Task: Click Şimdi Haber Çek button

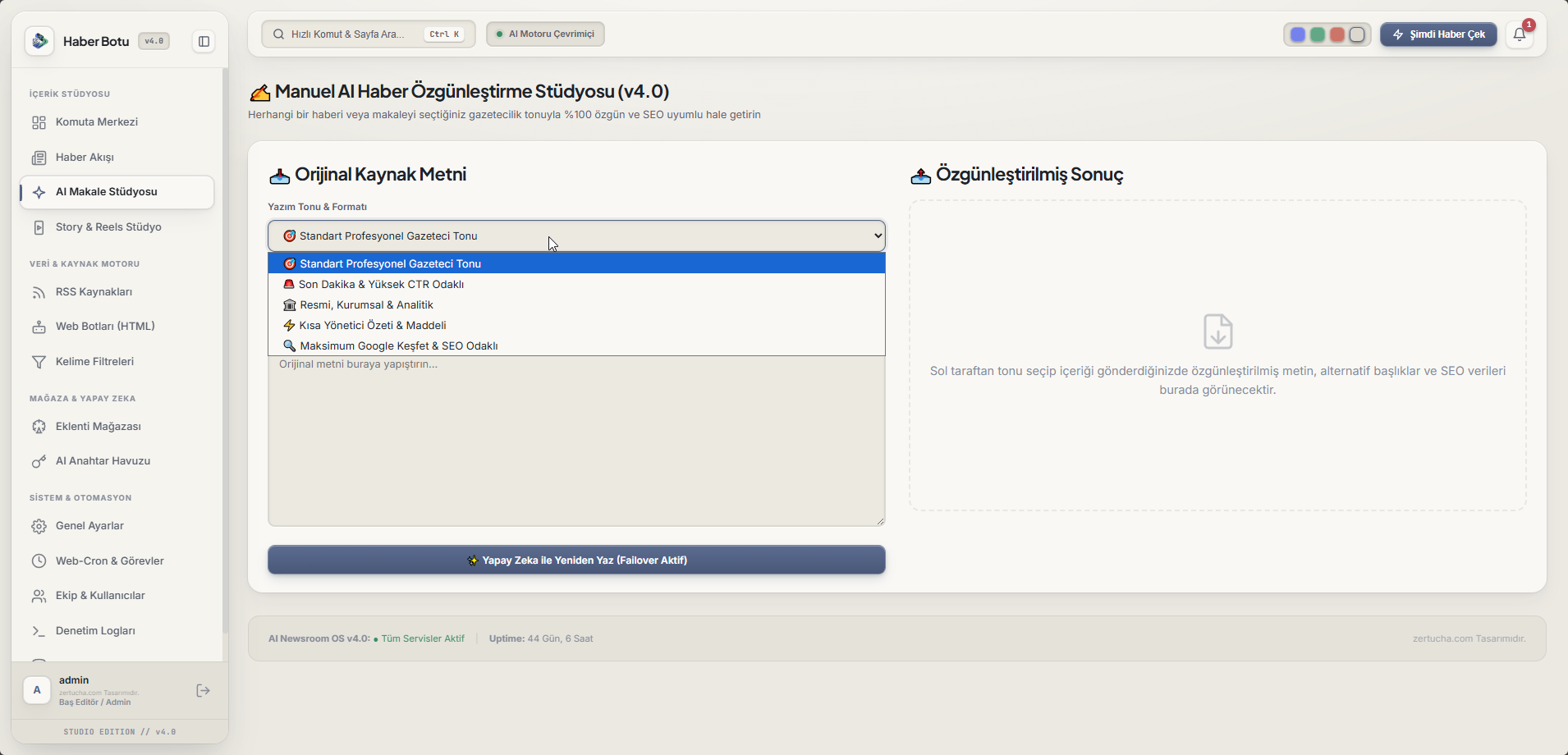Action: [1438, 34]
